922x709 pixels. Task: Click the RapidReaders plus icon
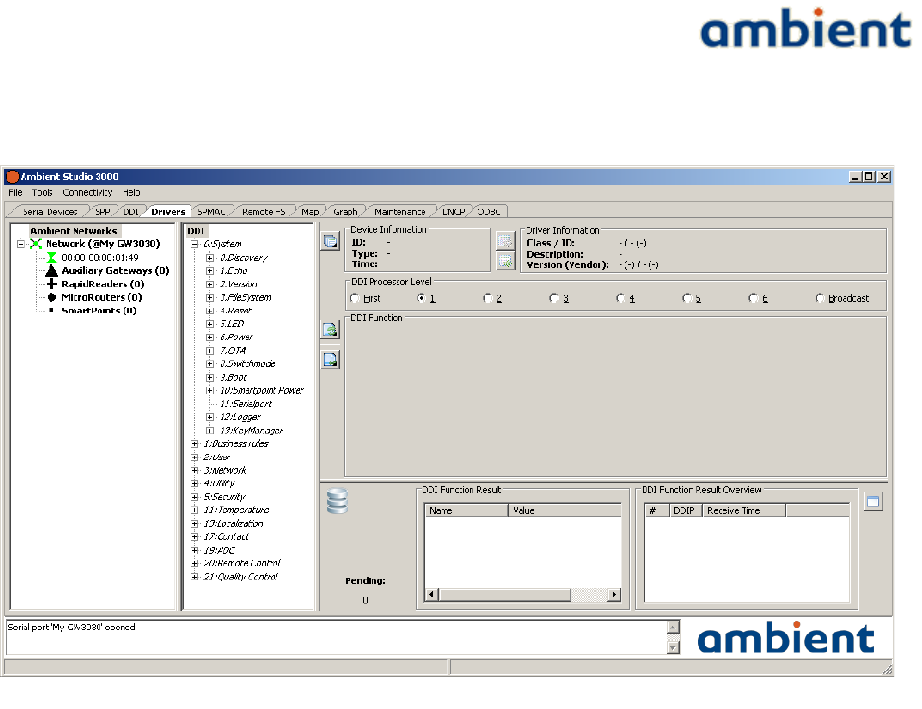coord(52,284)
